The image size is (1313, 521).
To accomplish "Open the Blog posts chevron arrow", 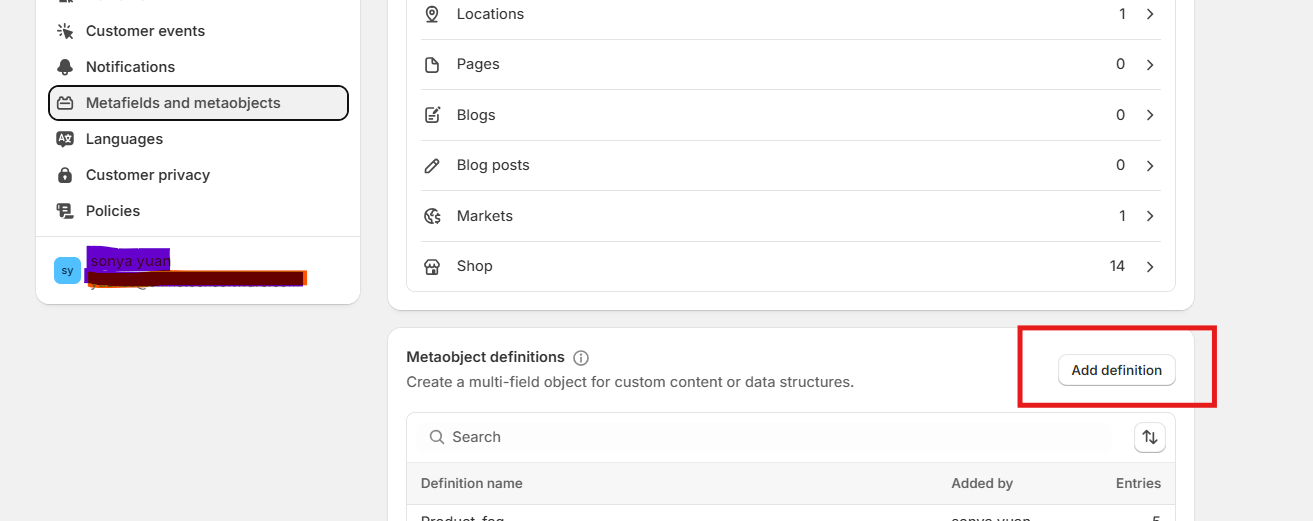I will point(1150,166).
